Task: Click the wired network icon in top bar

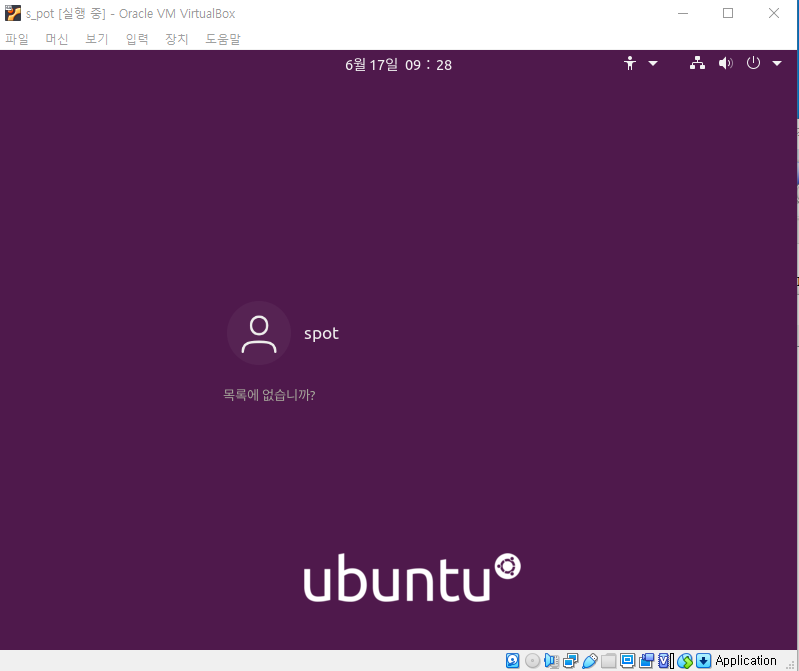Action: pos(697,63)
